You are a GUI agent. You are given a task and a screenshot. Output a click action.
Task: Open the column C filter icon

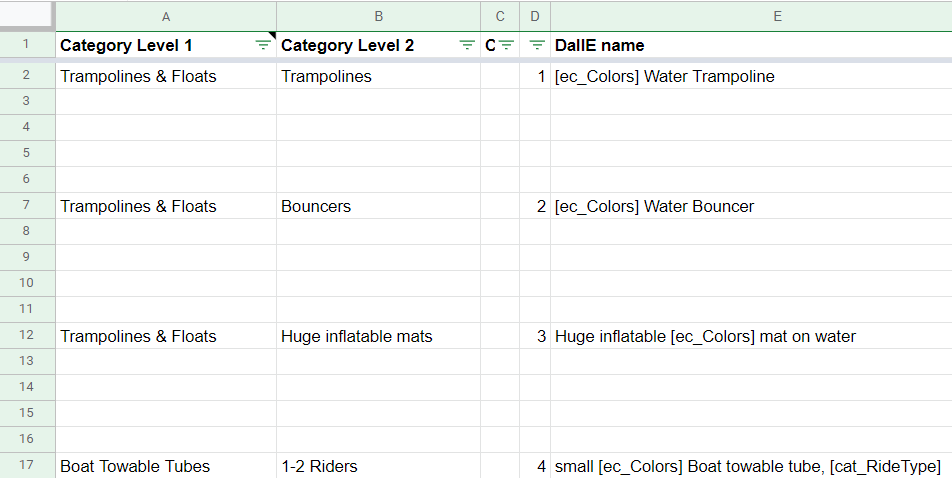pos(506,45)
